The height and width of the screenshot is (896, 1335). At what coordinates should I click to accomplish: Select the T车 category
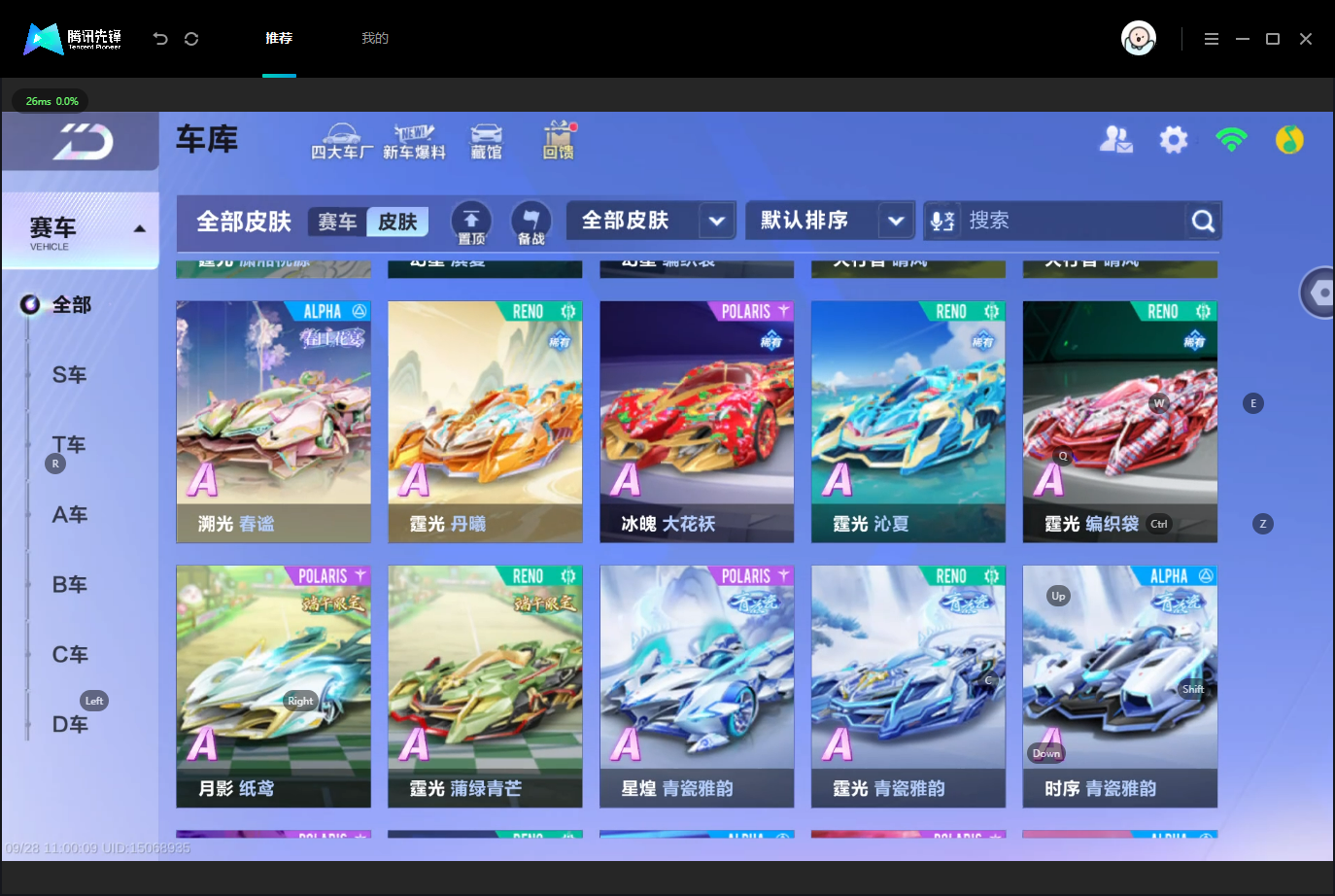pos(69,445)
